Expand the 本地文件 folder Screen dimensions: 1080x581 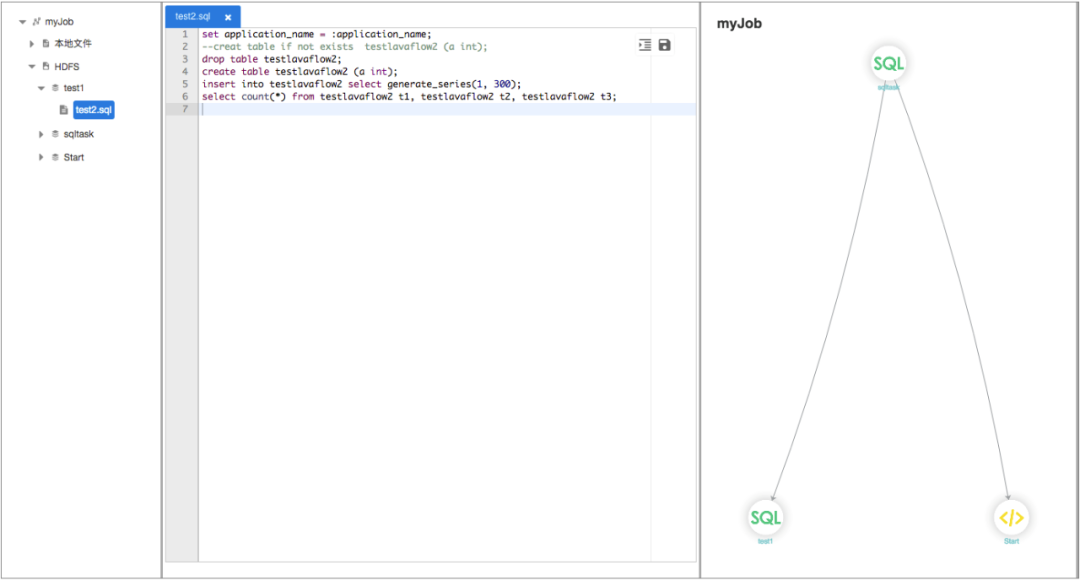(32, 43)
